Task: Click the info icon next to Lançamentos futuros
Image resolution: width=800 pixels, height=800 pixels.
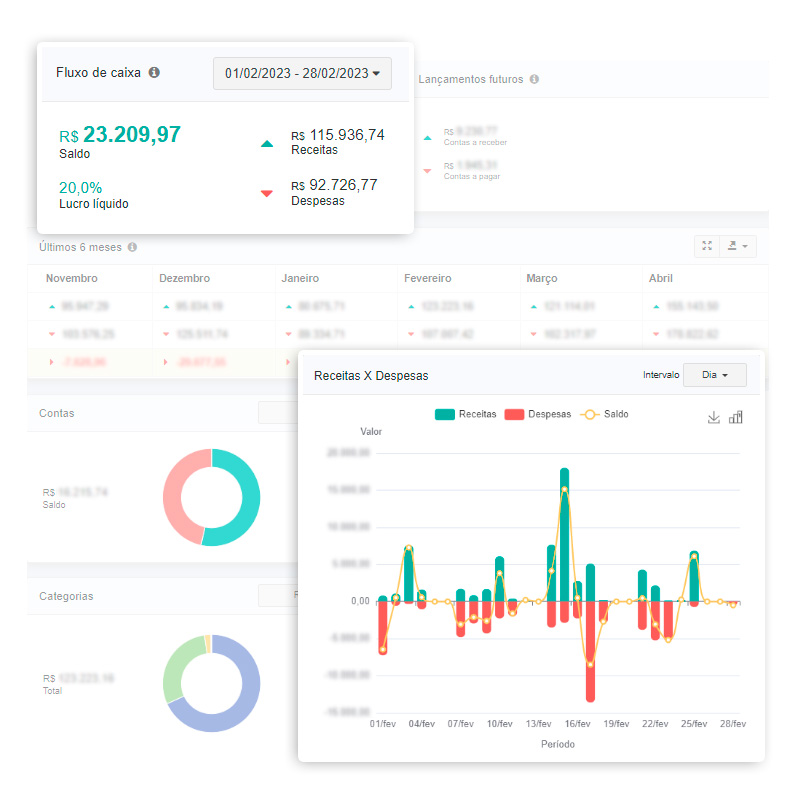Action: (x=534, y=79)
